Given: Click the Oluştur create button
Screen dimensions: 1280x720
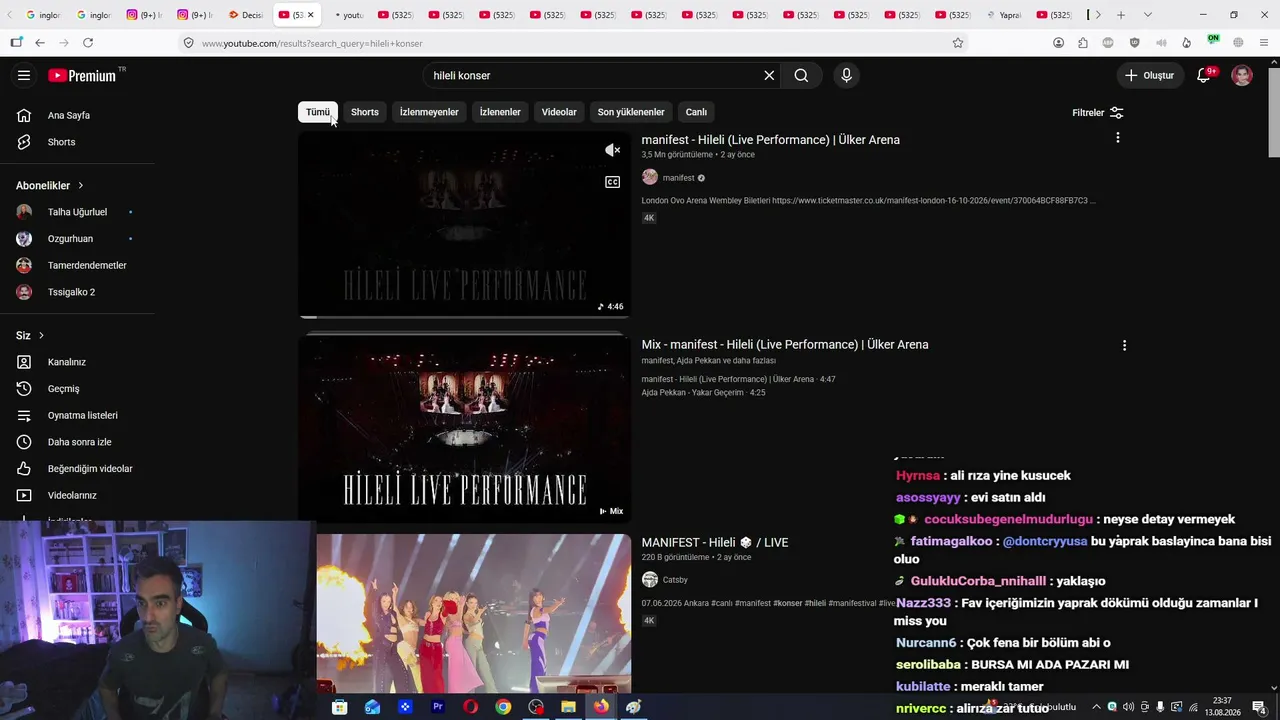Looking at the screenshot, I should pyautogui.click(x=1150, y=75).
